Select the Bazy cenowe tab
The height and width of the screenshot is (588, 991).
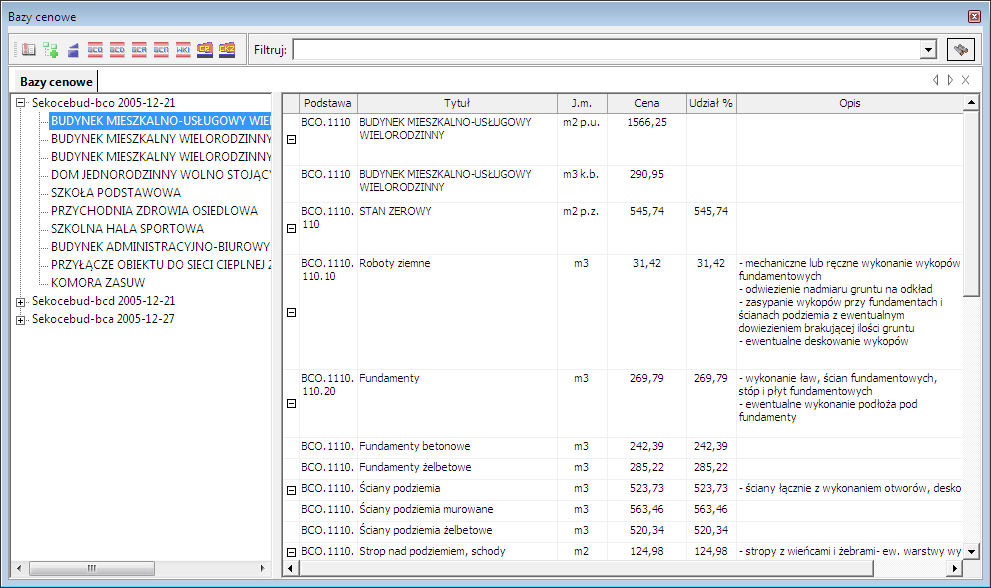tap(56, 82)
